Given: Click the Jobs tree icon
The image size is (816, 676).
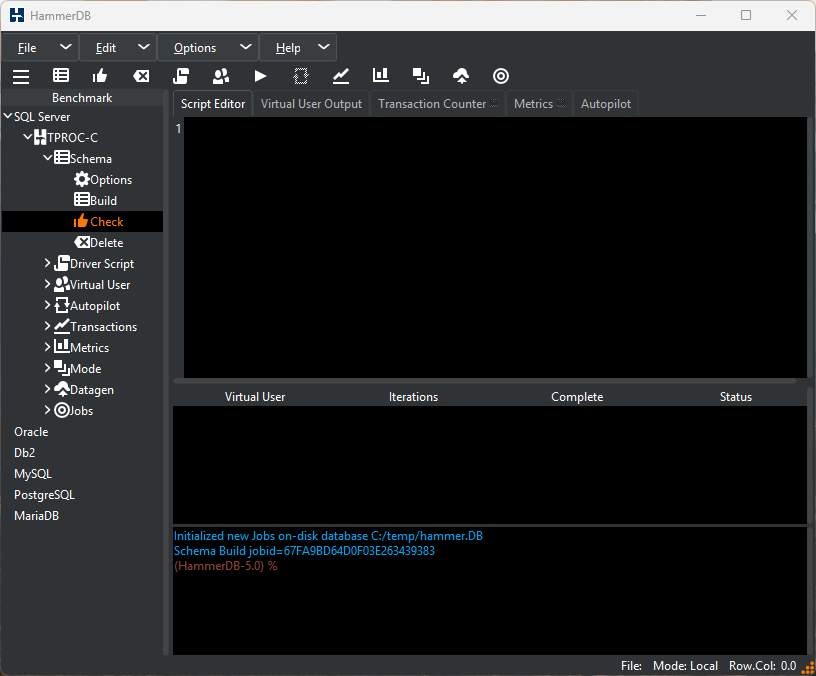Looking at the screenshot, I should click(x=62, y=410).
